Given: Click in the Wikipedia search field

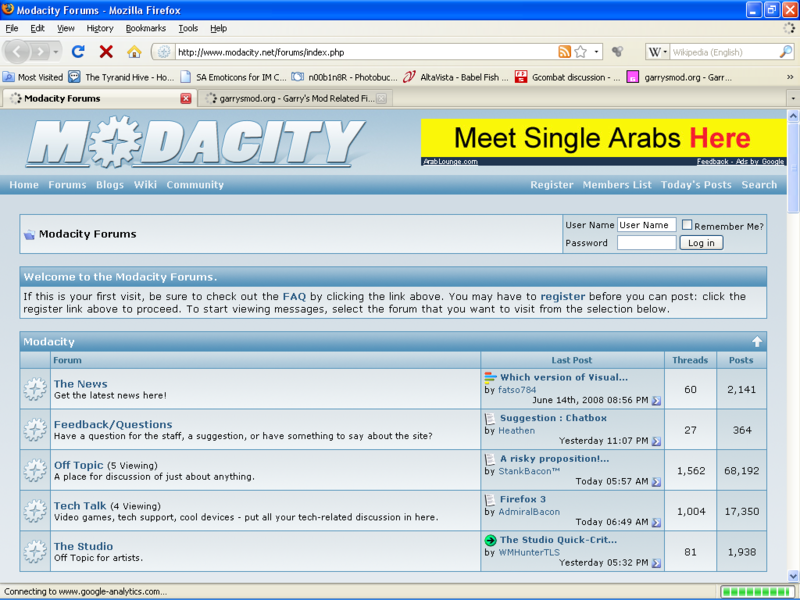Looking at the screenshot, I should pyautogui.click(x=724, y=52).
